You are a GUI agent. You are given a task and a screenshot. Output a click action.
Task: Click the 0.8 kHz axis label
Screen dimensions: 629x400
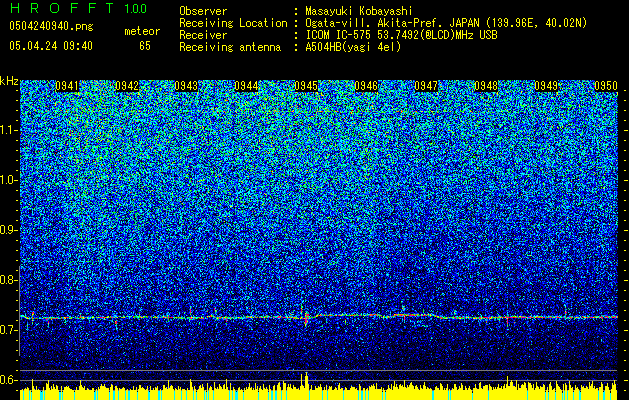pyautogui.click(x=8, y=280)
